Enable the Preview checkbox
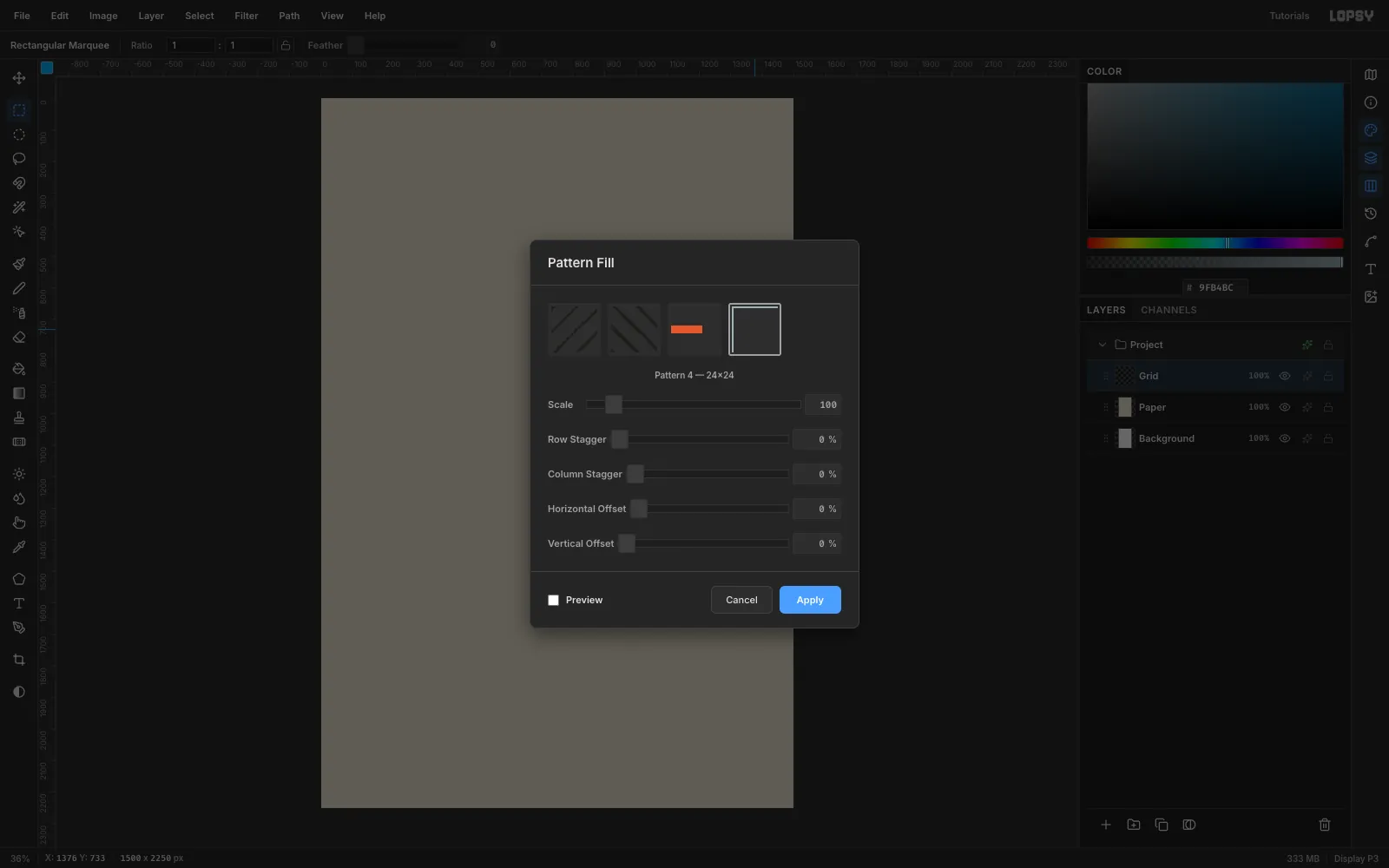The width and height of the screenshot is (1389, 868). click(x=553, y=600)
